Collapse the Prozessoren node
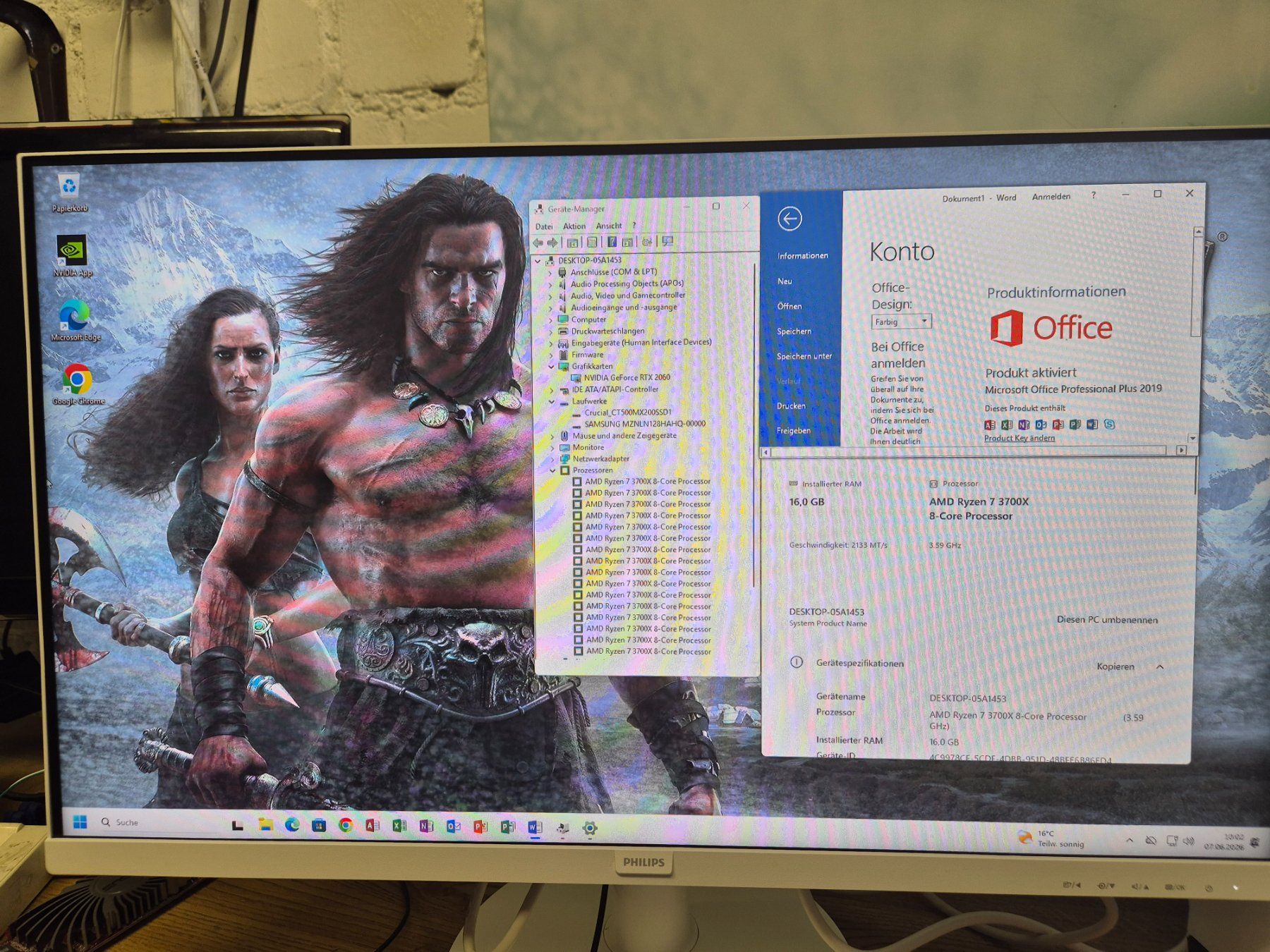The image size is (1270, 952). click(x=552, y=470)
